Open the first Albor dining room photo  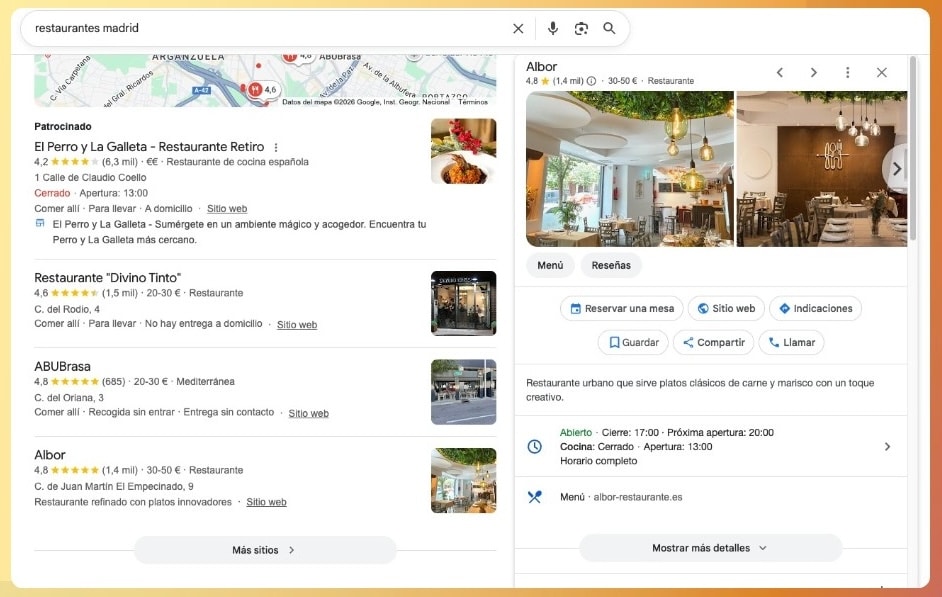pyautogui.click(x=630, y=169)
